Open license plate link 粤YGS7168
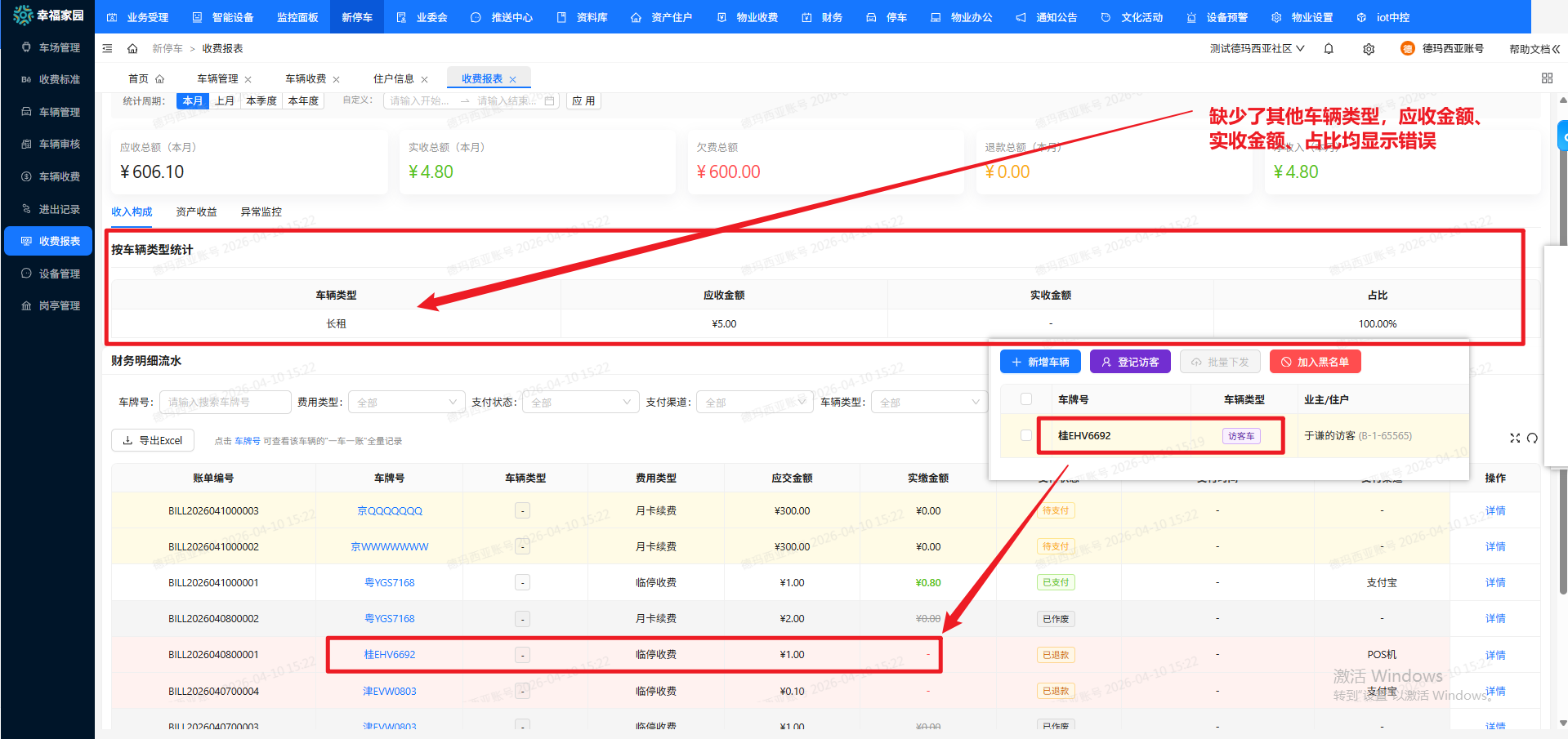Viewport: 1568px width, 739px height. [390, 582]
